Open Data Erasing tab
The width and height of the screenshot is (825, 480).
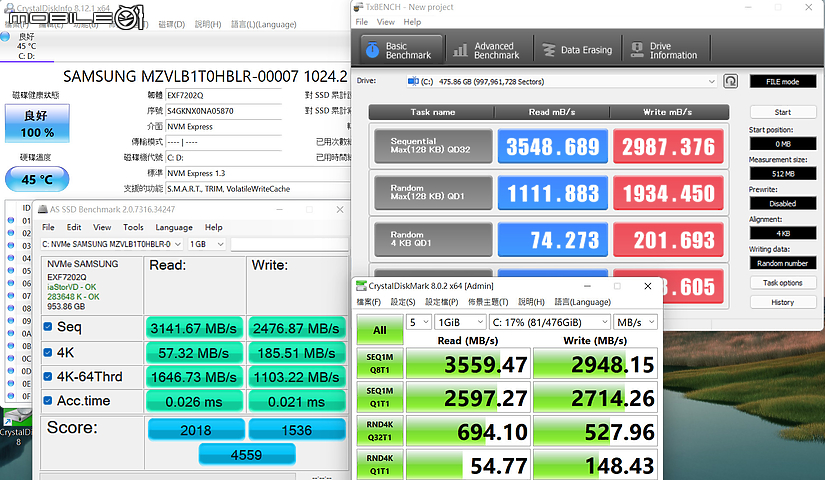[x=577, y=50]
